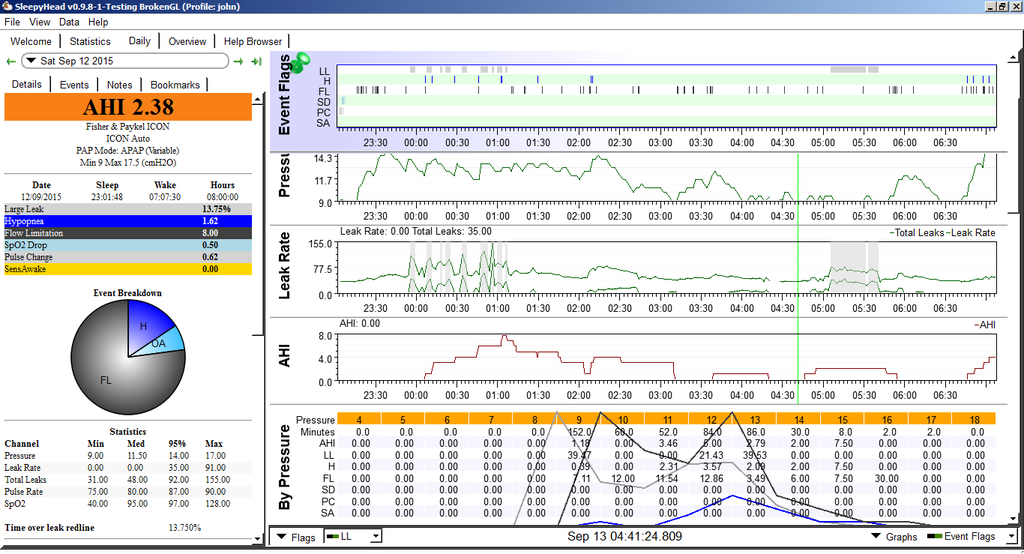Click the Leak Rate graph title
The height and width of the screenshot is (554, 1024).
pos(284,266)
